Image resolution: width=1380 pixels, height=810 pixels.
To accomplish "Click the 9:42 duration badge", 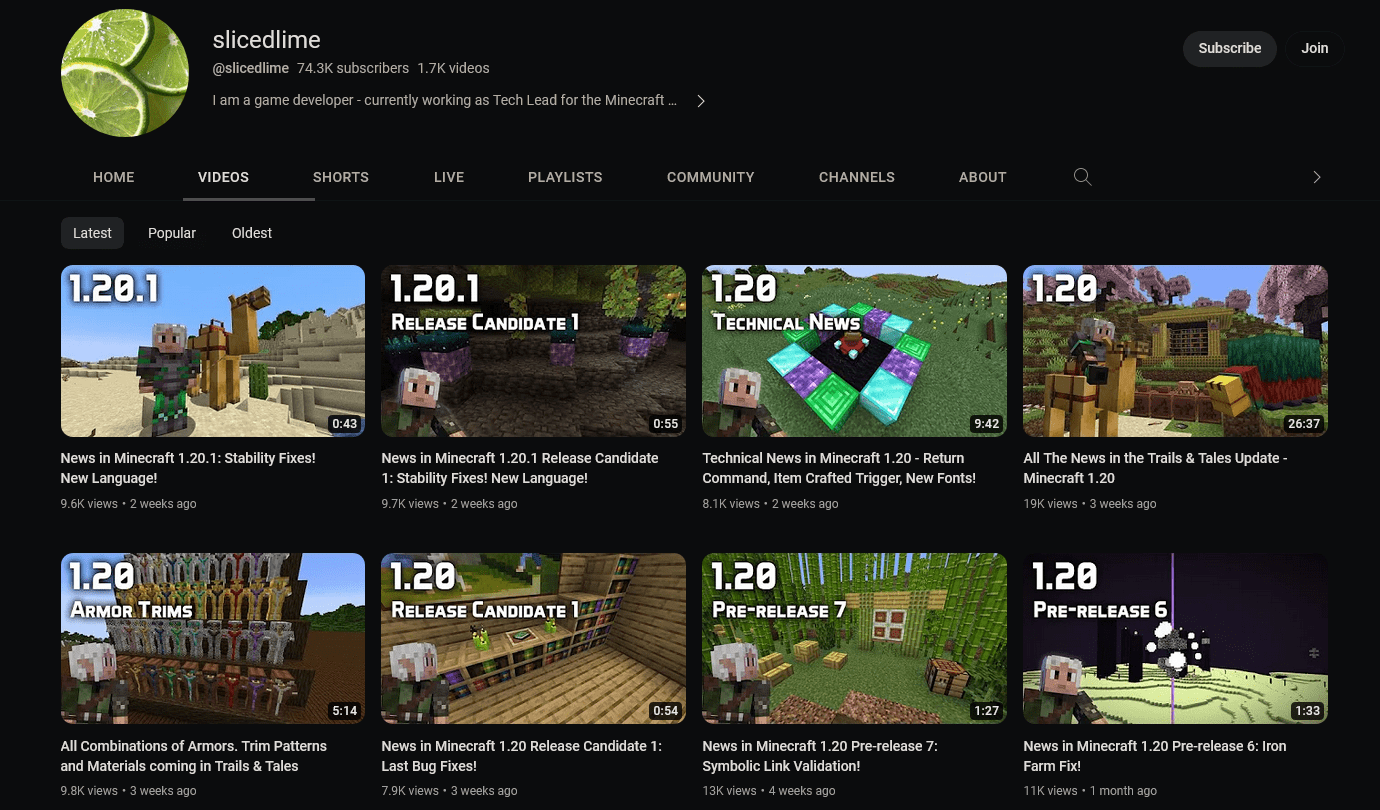I will pos(986,424).
